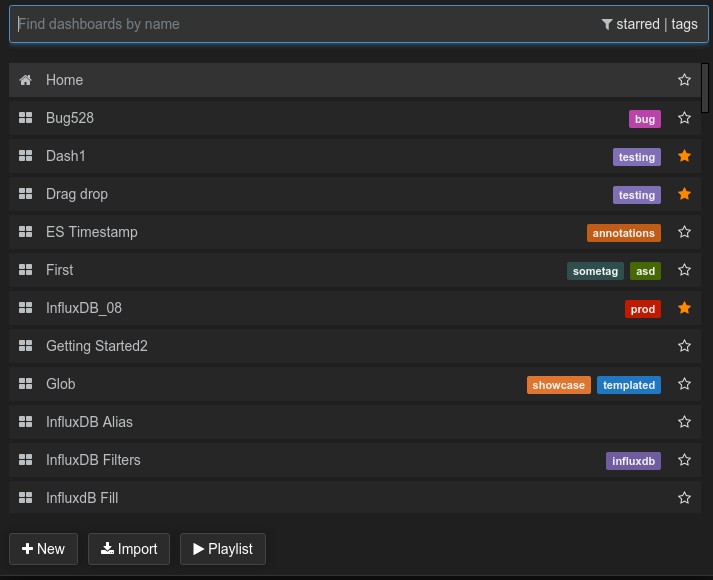The width and height of the screenshot is (713, 580).
Task: Click the grid icon beside Getting Started2
Action: point(26,346)
